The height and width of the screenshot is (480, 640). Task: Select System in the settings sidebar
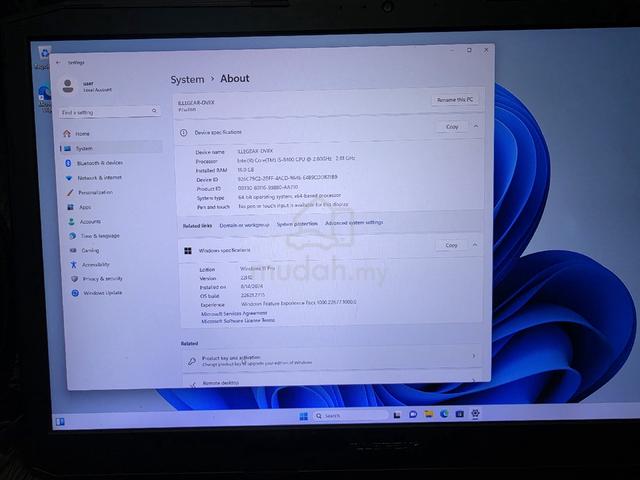(x=111, y=148)
